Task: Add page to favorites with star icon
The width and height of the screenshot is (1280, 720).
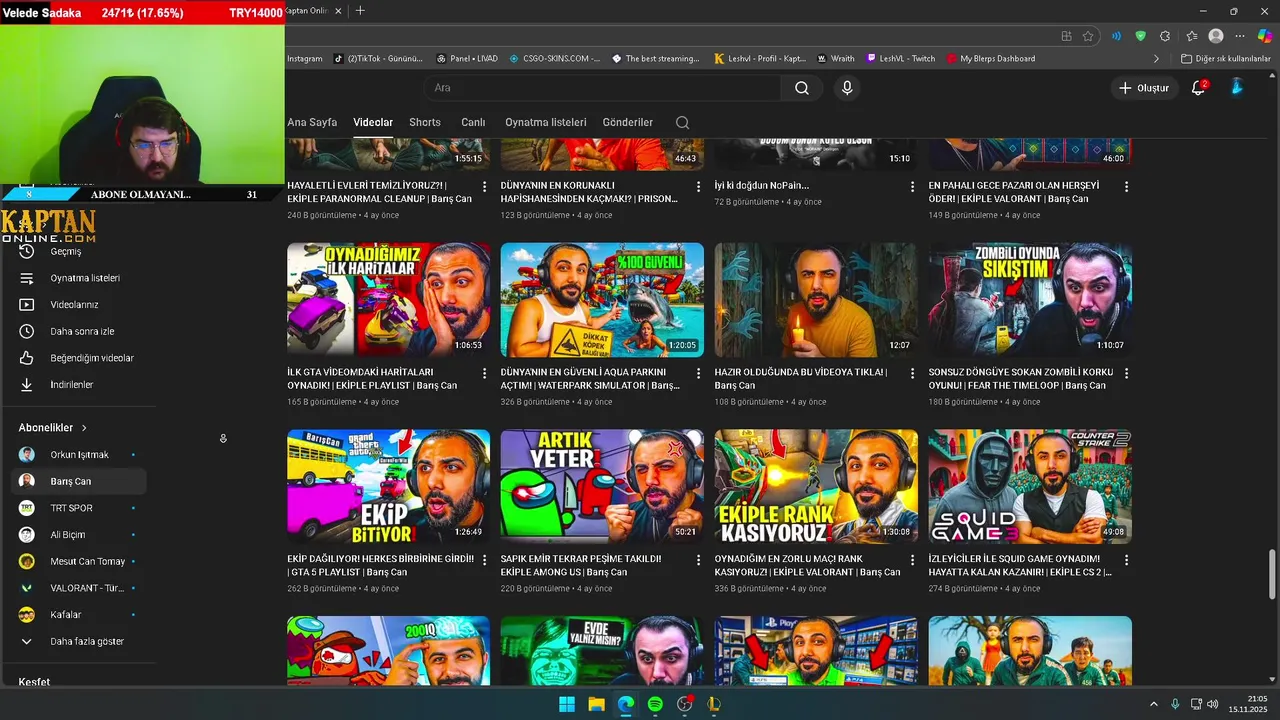Action: (x=1088, y=36)
